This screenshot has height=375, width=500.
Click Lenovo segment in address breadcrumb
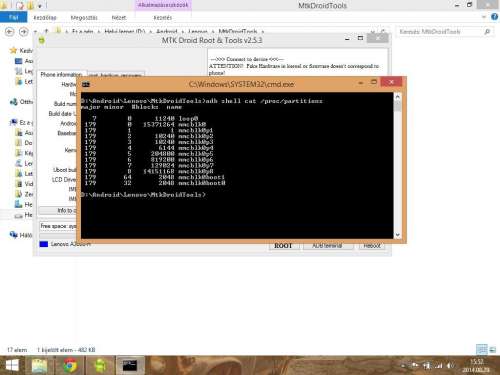[198, 32]
